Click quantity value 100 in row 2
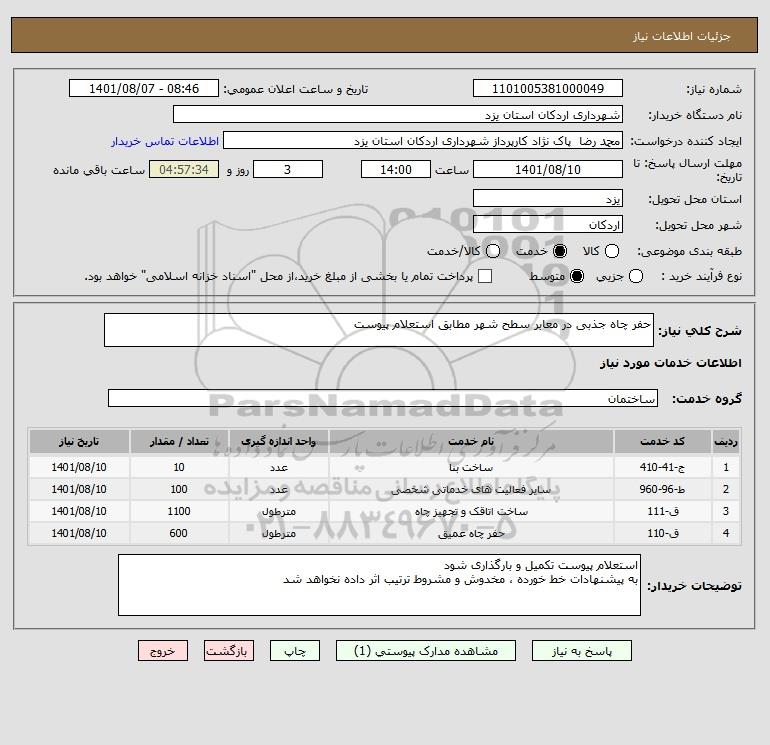This screenshot has width=770, height=745. (179, 489)
